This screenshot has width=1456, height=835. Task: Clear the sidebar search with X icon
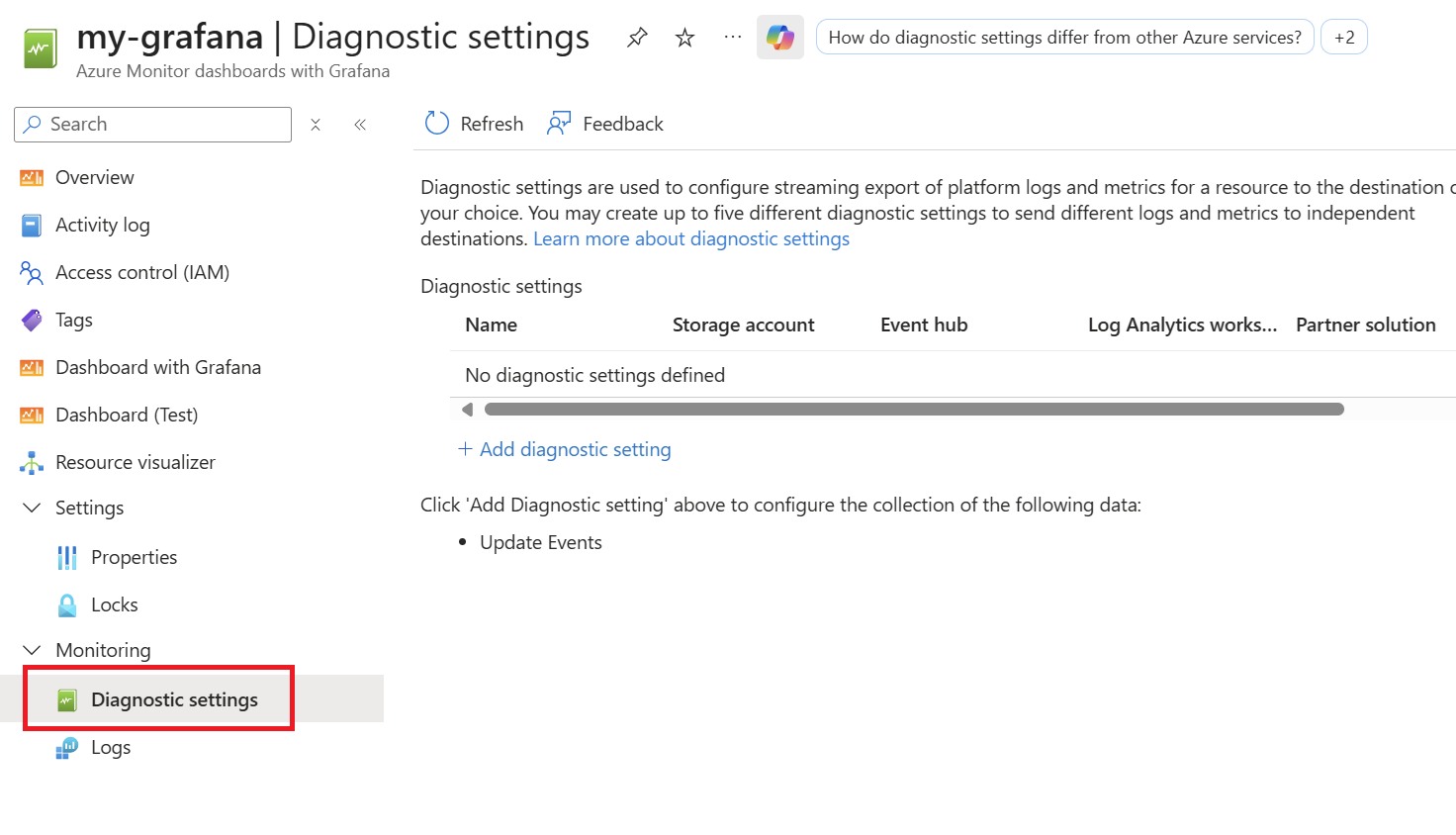coord(316,125)
